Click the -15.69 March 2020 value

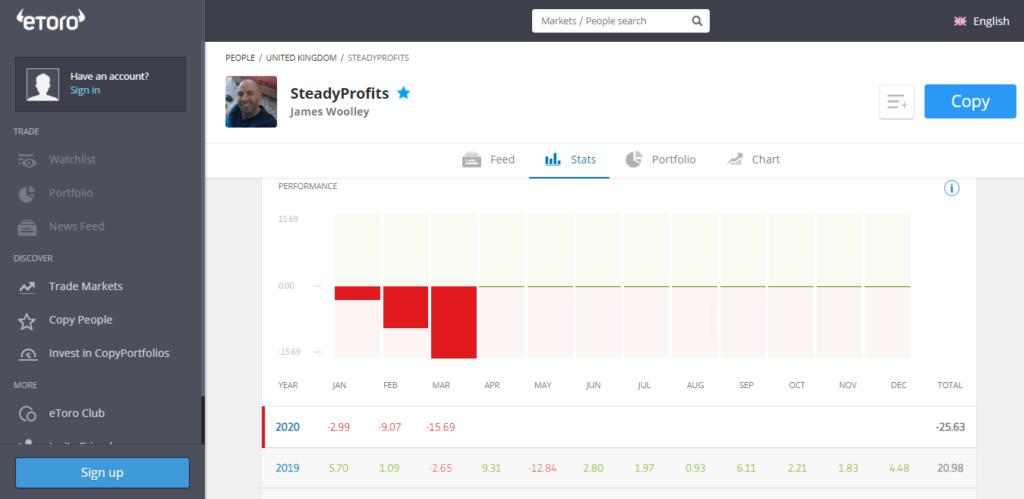coord(441,427)
